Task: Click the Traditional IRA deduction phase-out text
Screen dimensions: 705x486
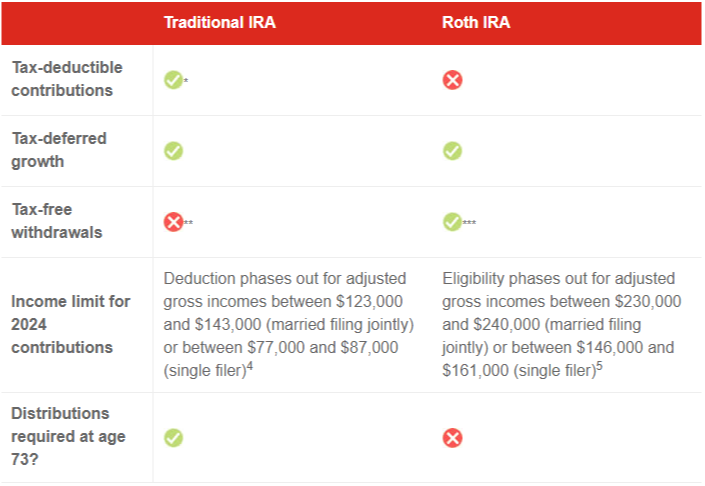Action: click(288, 324)
